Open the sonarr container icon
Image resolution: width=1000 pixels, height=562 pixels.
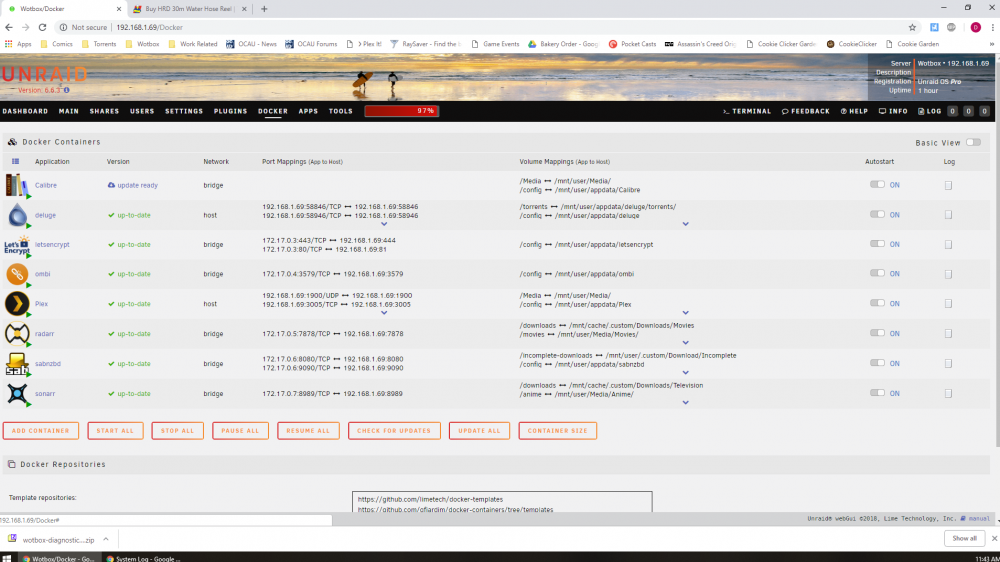17,394
